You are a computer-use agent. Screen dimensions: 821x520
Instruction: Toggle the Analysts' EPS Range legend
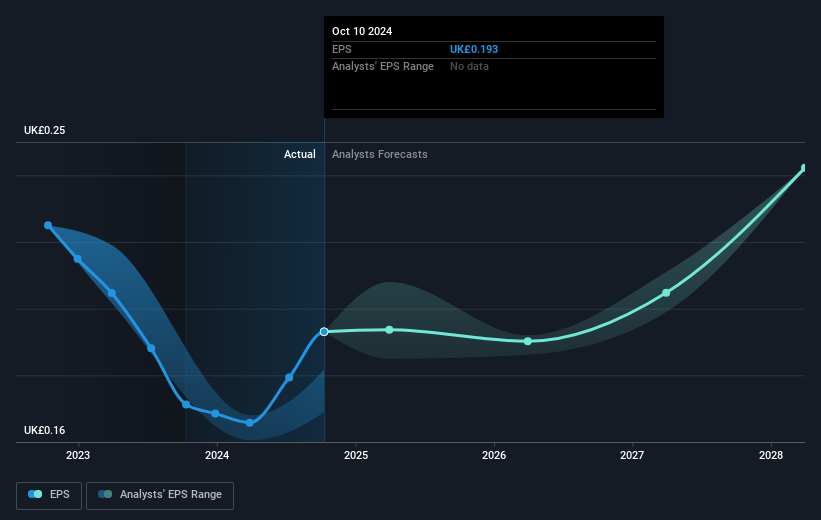tap(160, 495)
